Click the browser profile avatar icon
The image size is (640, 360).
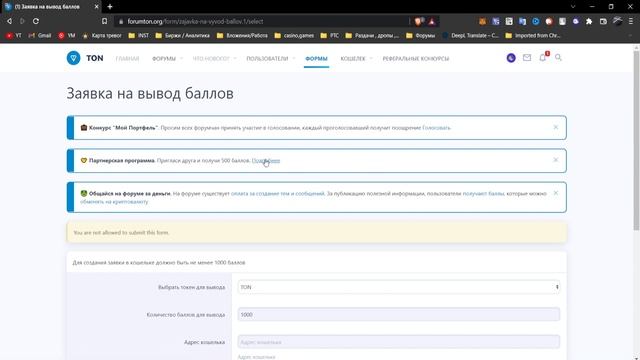[618, 21]
